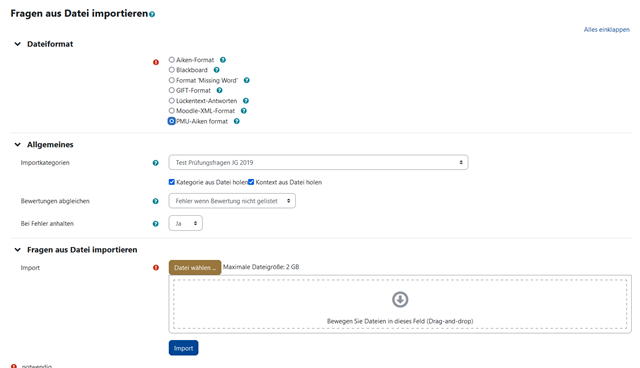The width and height of the screenshot is (640, 368).
Task: Click Alles einklappen link
Action: click(607, 30)
